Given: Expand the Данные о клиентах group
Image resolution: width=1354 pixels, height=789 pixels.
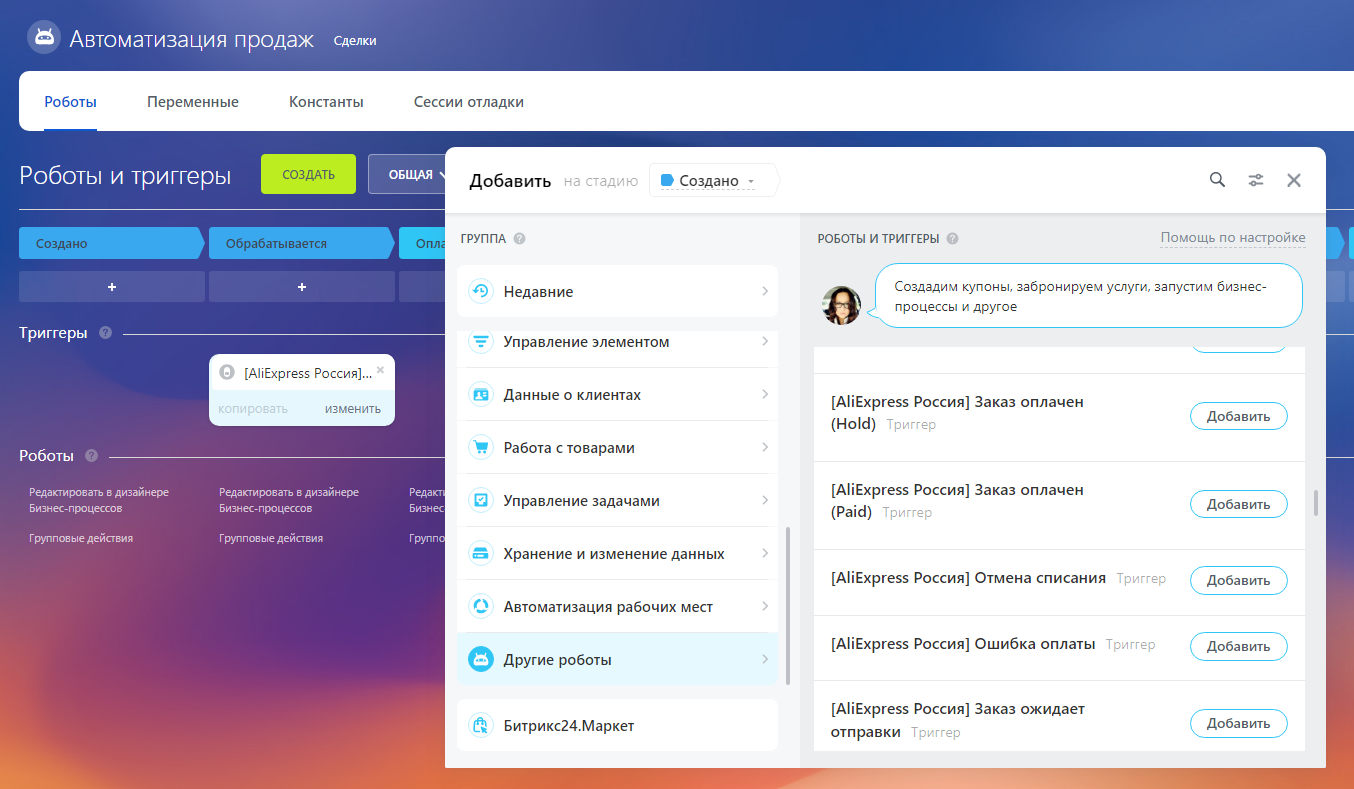Looking at the screenshot, I should click(765, 395).
